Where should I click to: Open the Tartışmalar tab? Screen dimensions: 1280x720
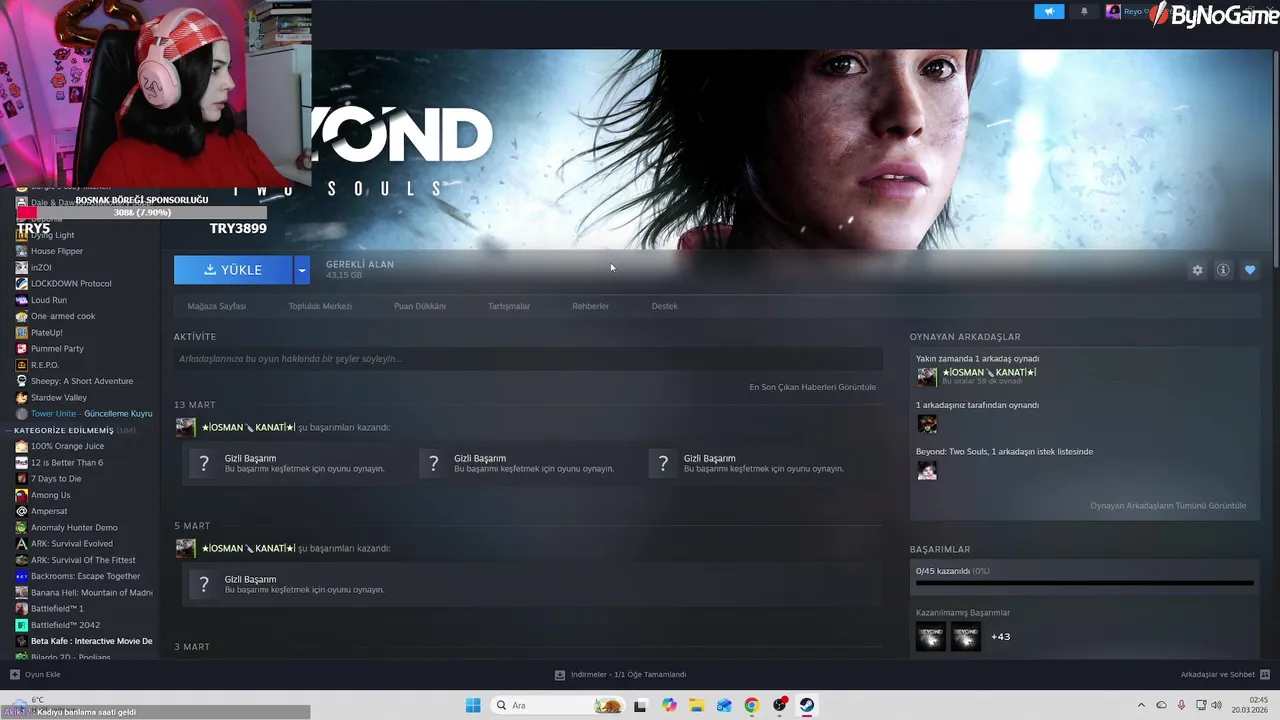509,306
